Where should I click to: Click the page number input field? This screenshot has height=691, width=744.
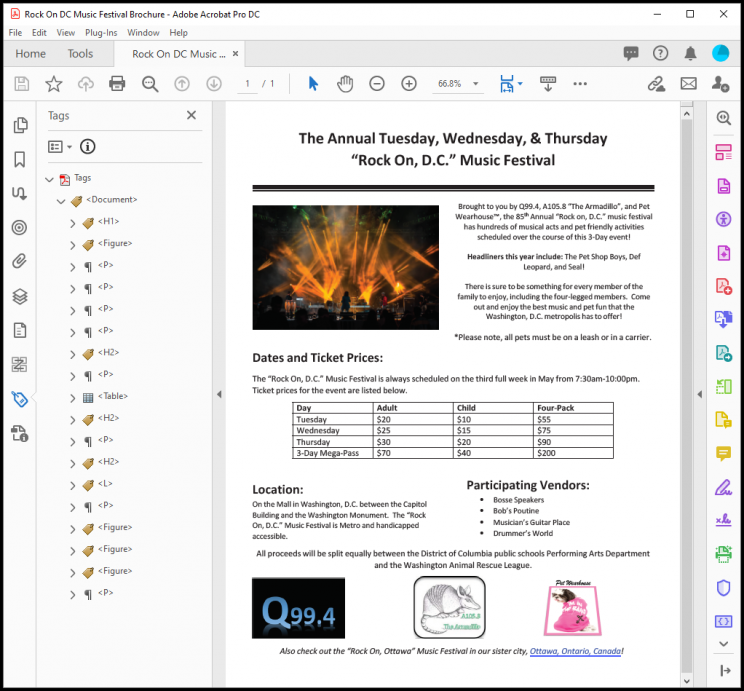coord(247,84)
